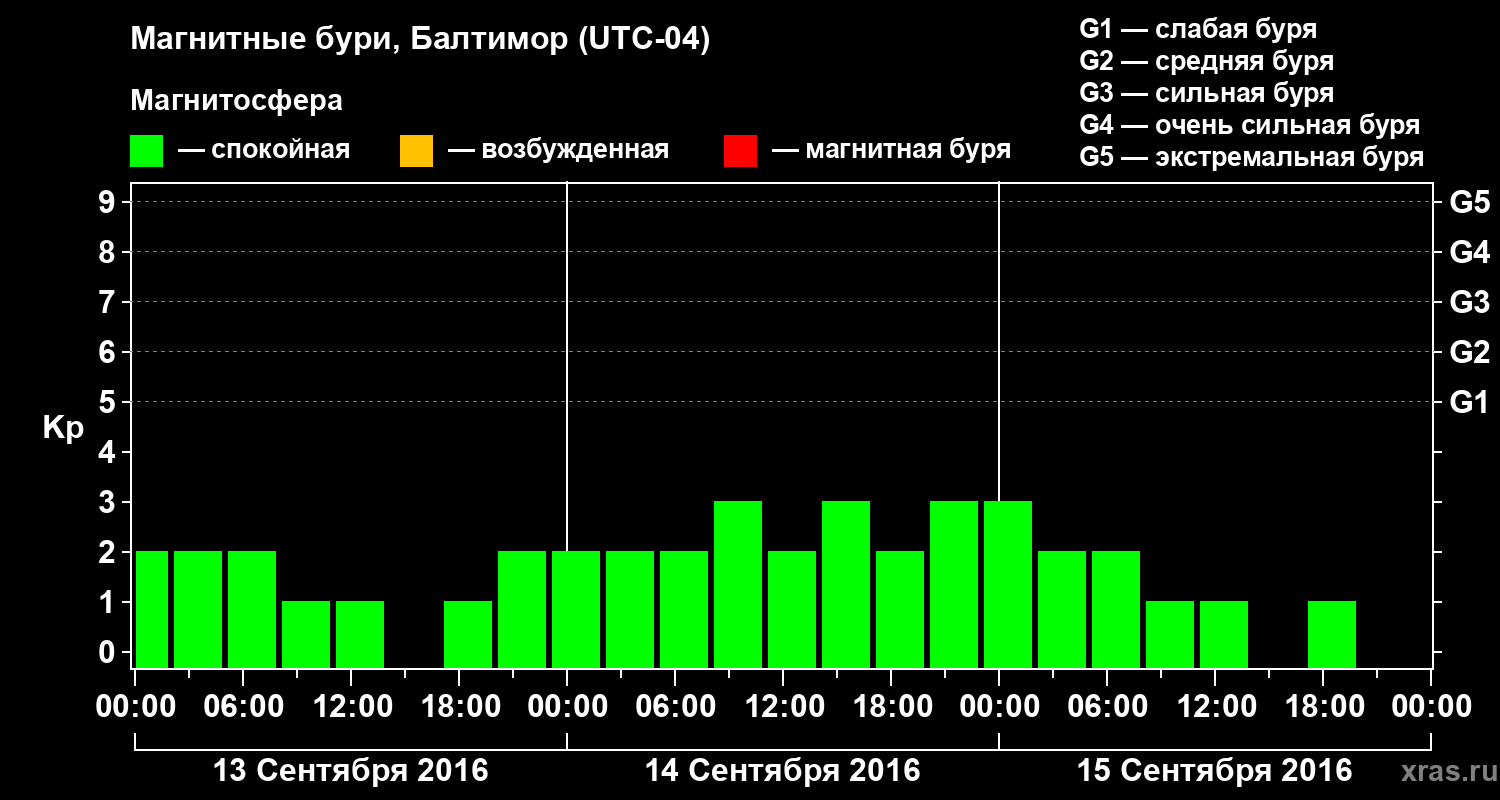Click the G2 tick label on right axis

pyautogui.click(x=1469, y=352)
